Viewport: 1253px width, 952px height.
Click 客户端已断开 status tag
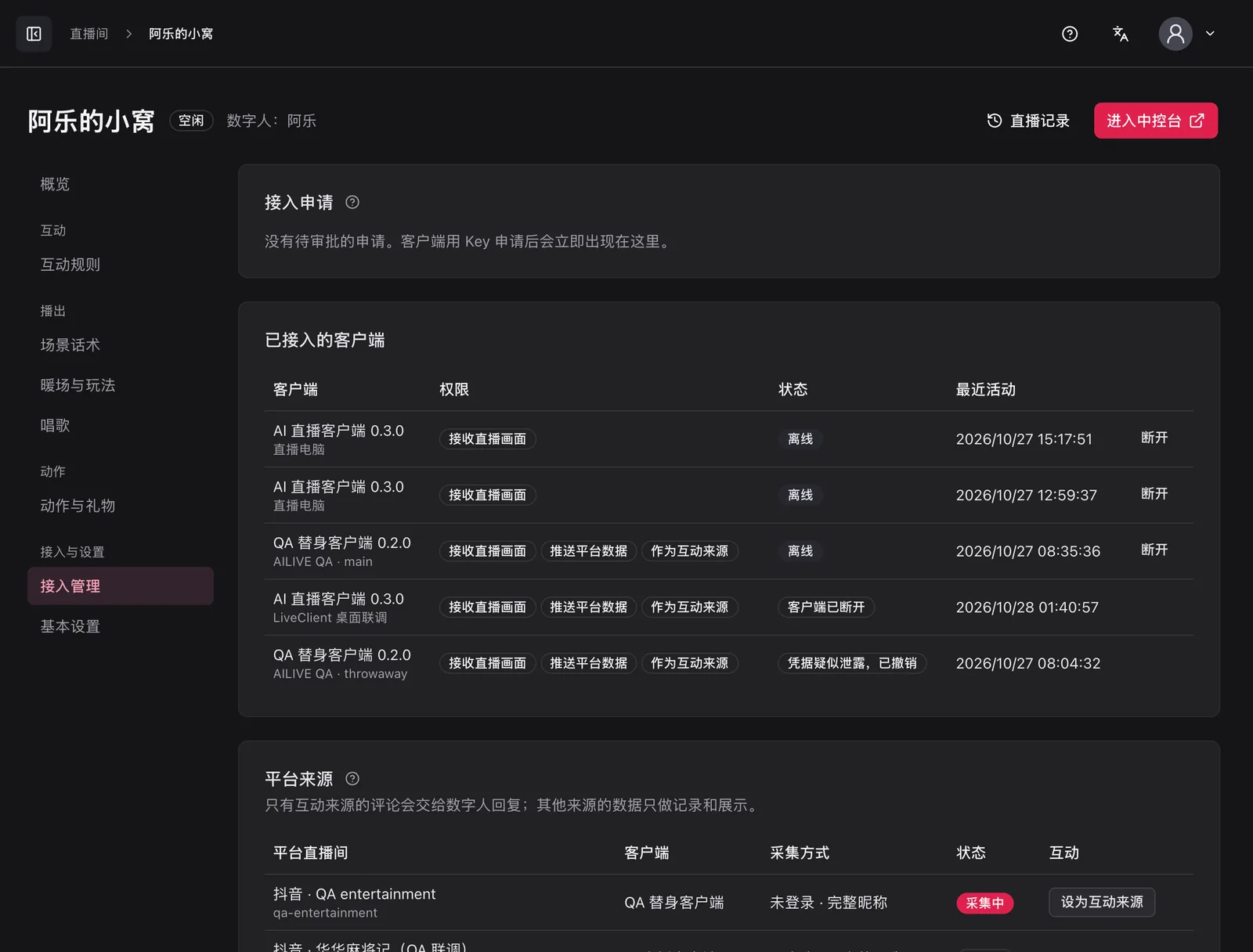click(x=826, y=608)
